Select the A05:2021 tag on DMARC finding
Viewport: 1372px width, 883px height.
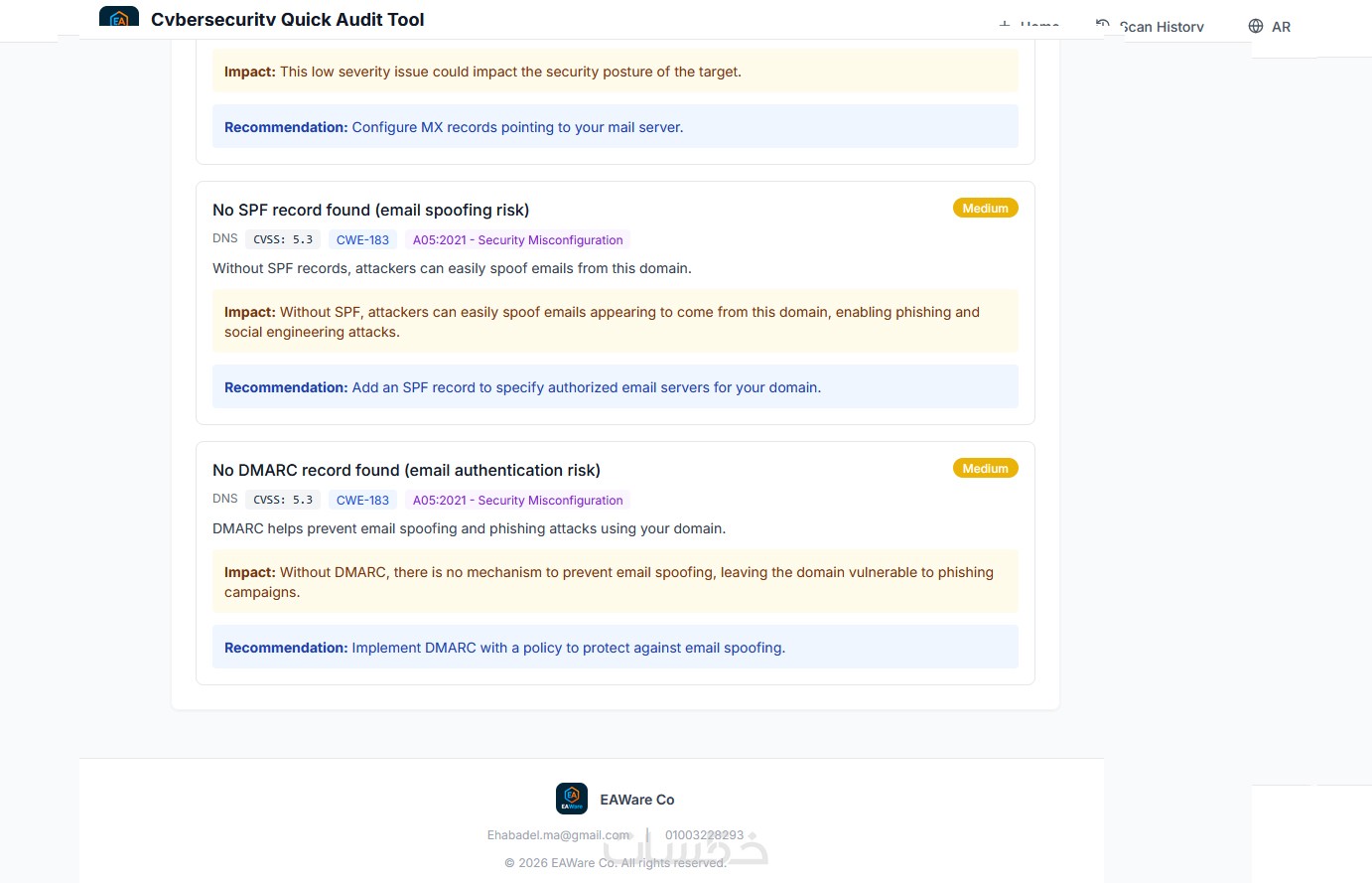pyautogui.click(x=517, y=501)
